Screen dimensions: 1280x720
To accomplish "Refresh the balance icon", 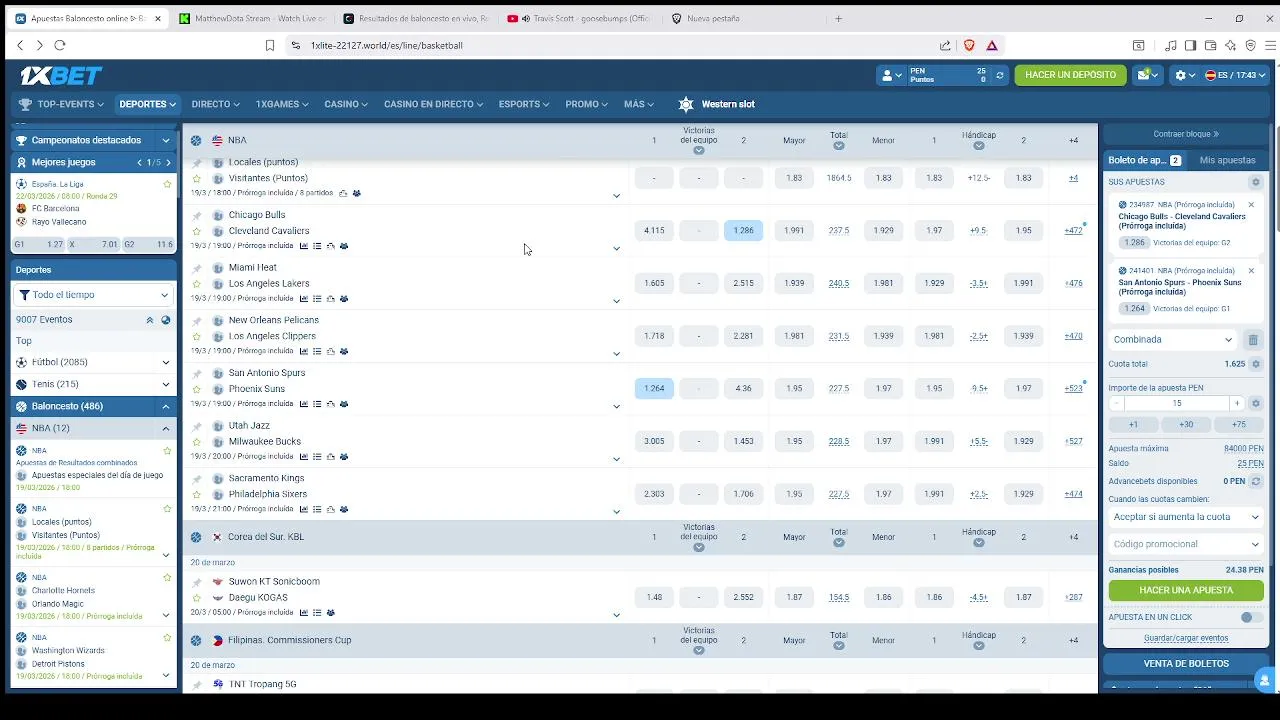I will tap(999, 76).
